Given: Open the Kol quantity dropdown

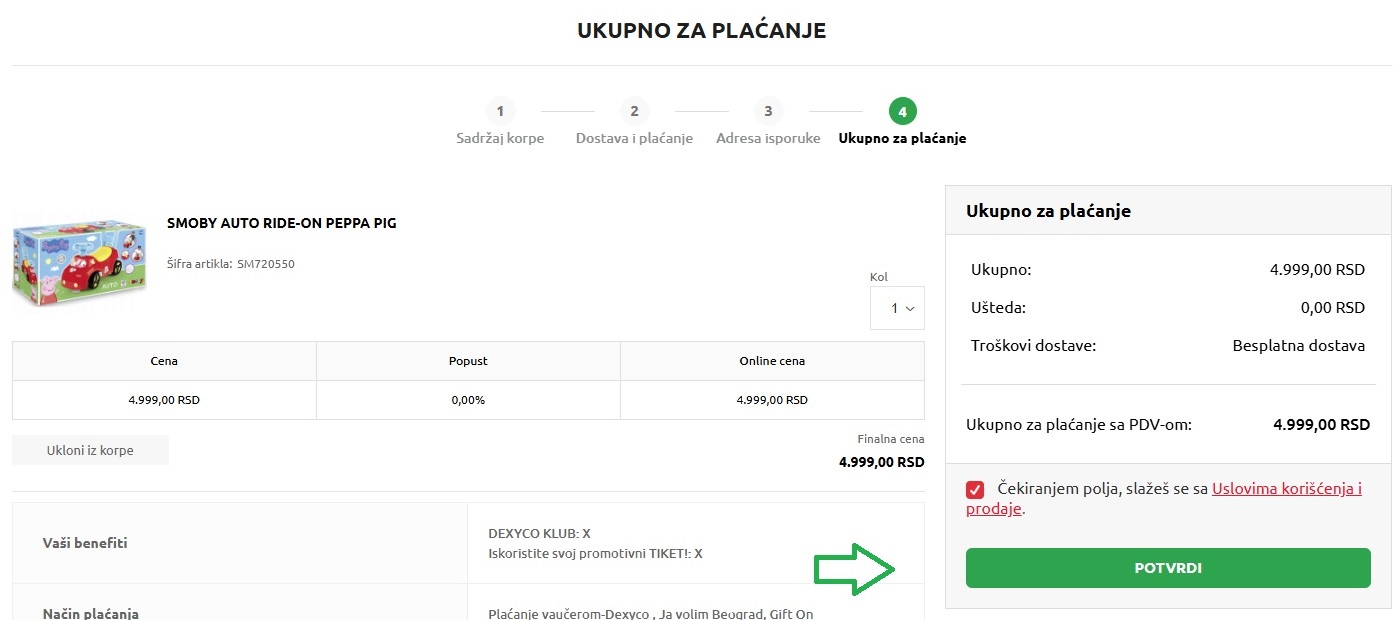Looking at the screenshot, I should point(897,309).
